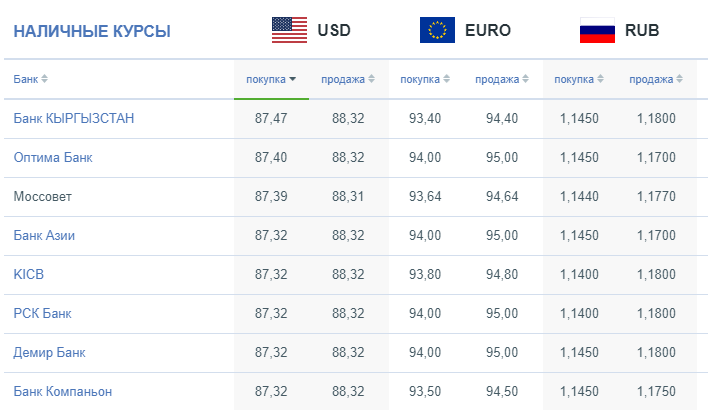Viewport: 708px width, 410px height.
Task: Open the Банк Компаньон link
Action: pos(63,391)
